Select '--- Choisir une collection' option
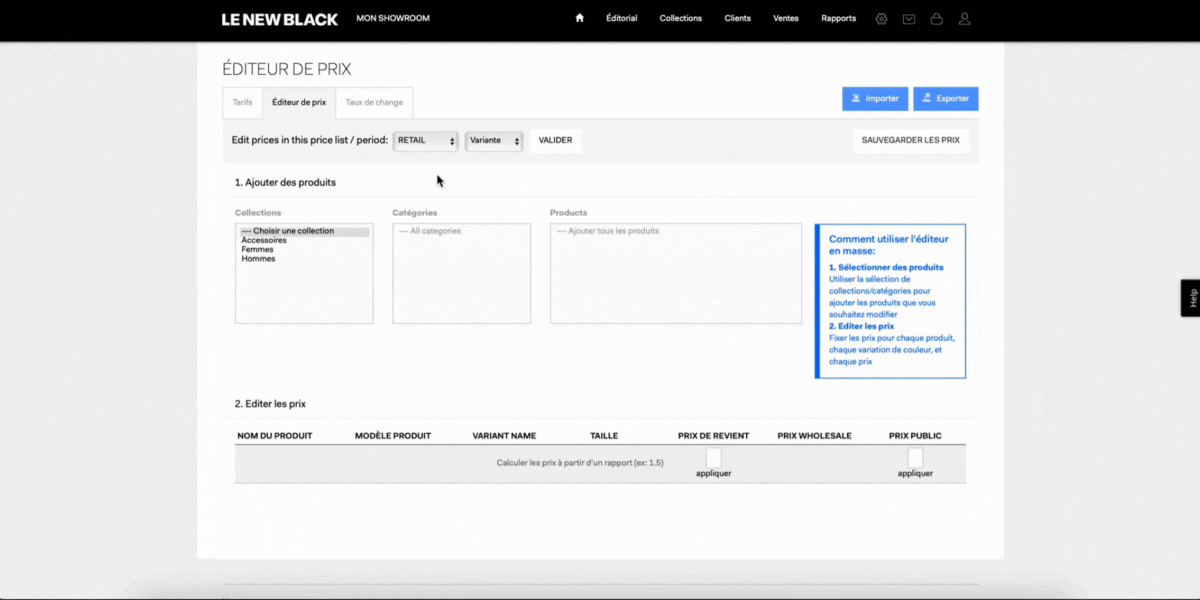This screenshot has width=1200, height=600. [304, 231]
